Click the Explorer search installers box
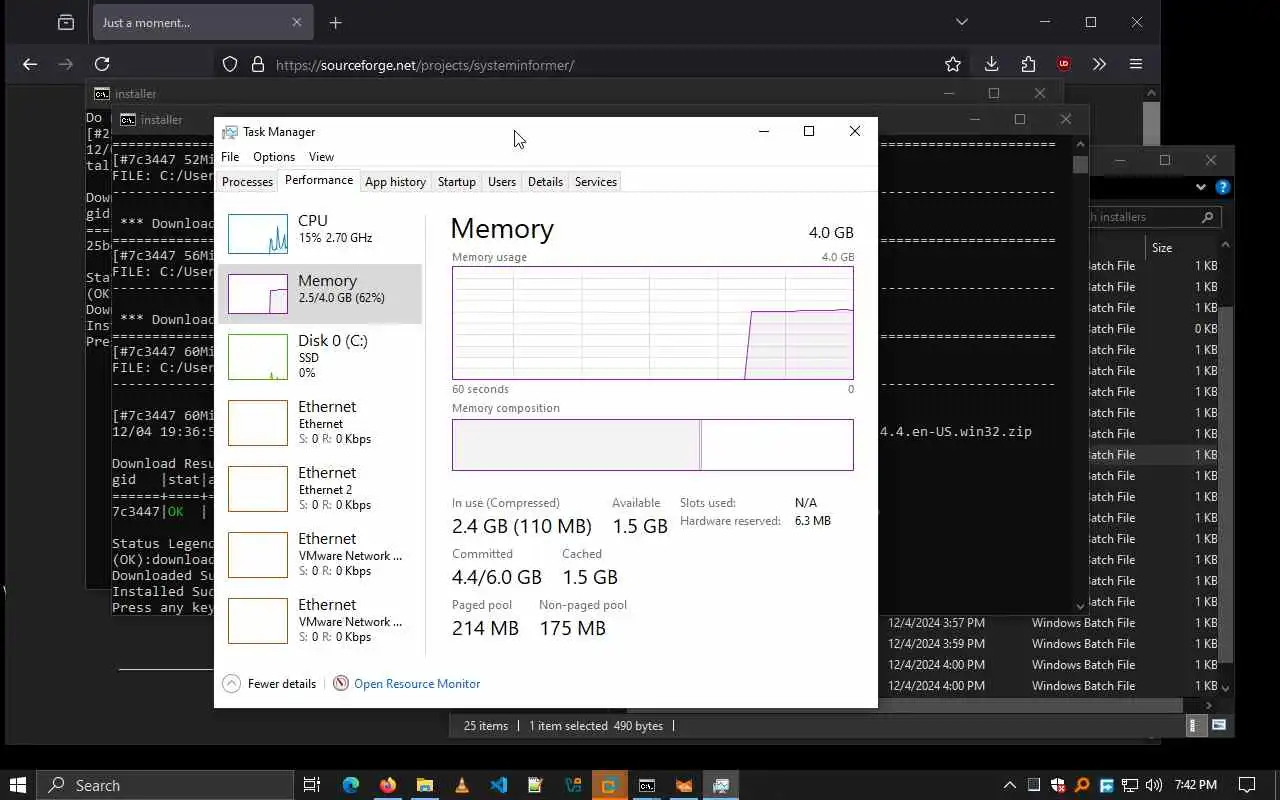Image resolution: width=1280 pixels, height=800 pixels. (1153, 217)
